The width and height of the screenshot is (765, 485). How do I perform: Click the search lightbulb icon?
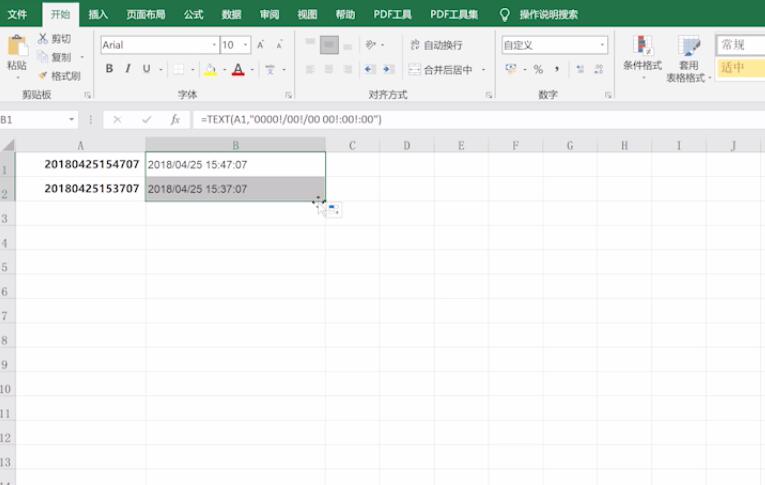504,15
